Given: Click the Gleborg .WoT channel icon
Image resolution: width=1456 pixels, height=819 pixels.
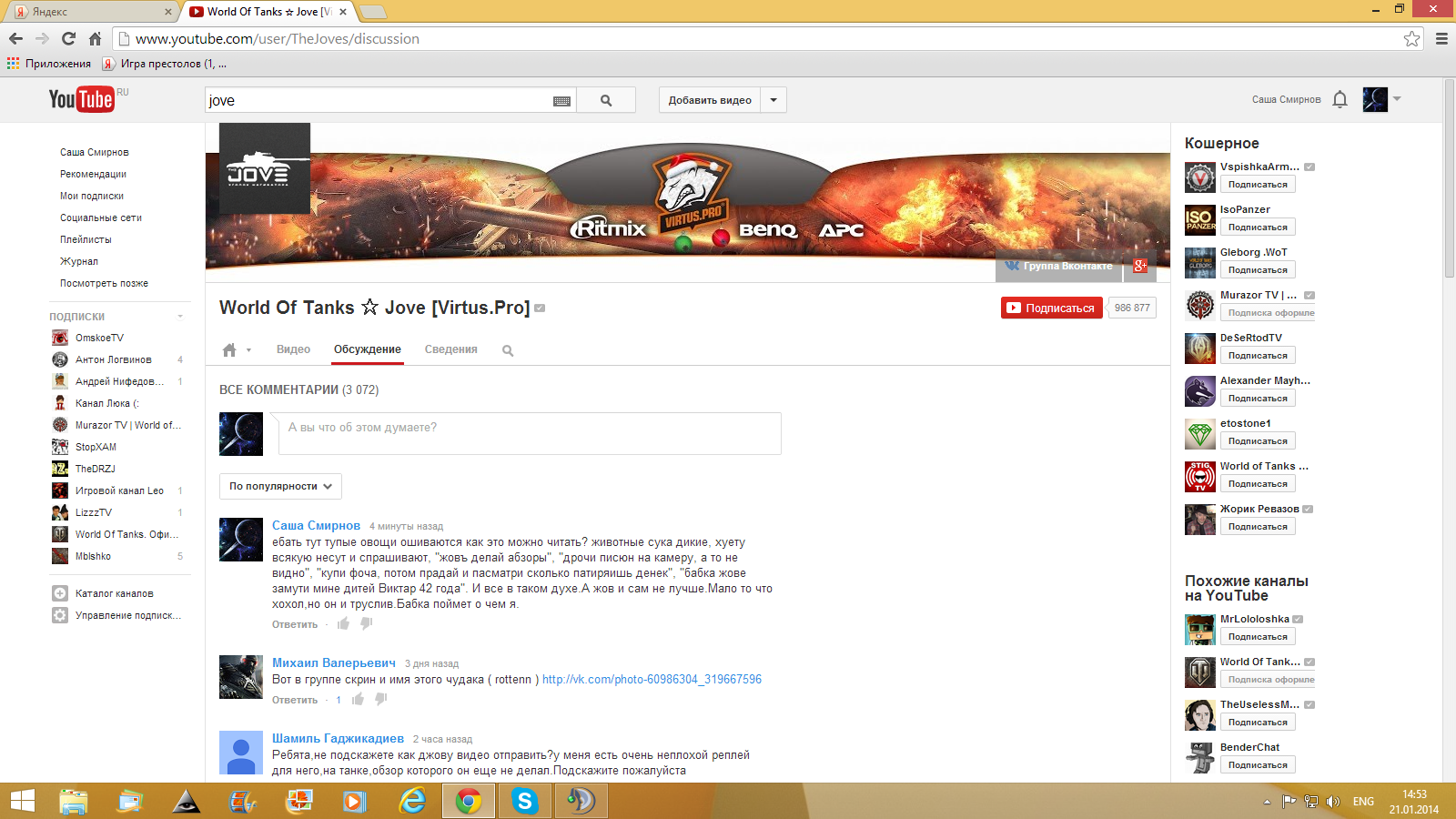Looking at the screenshot, I should tap(1200, 262).
